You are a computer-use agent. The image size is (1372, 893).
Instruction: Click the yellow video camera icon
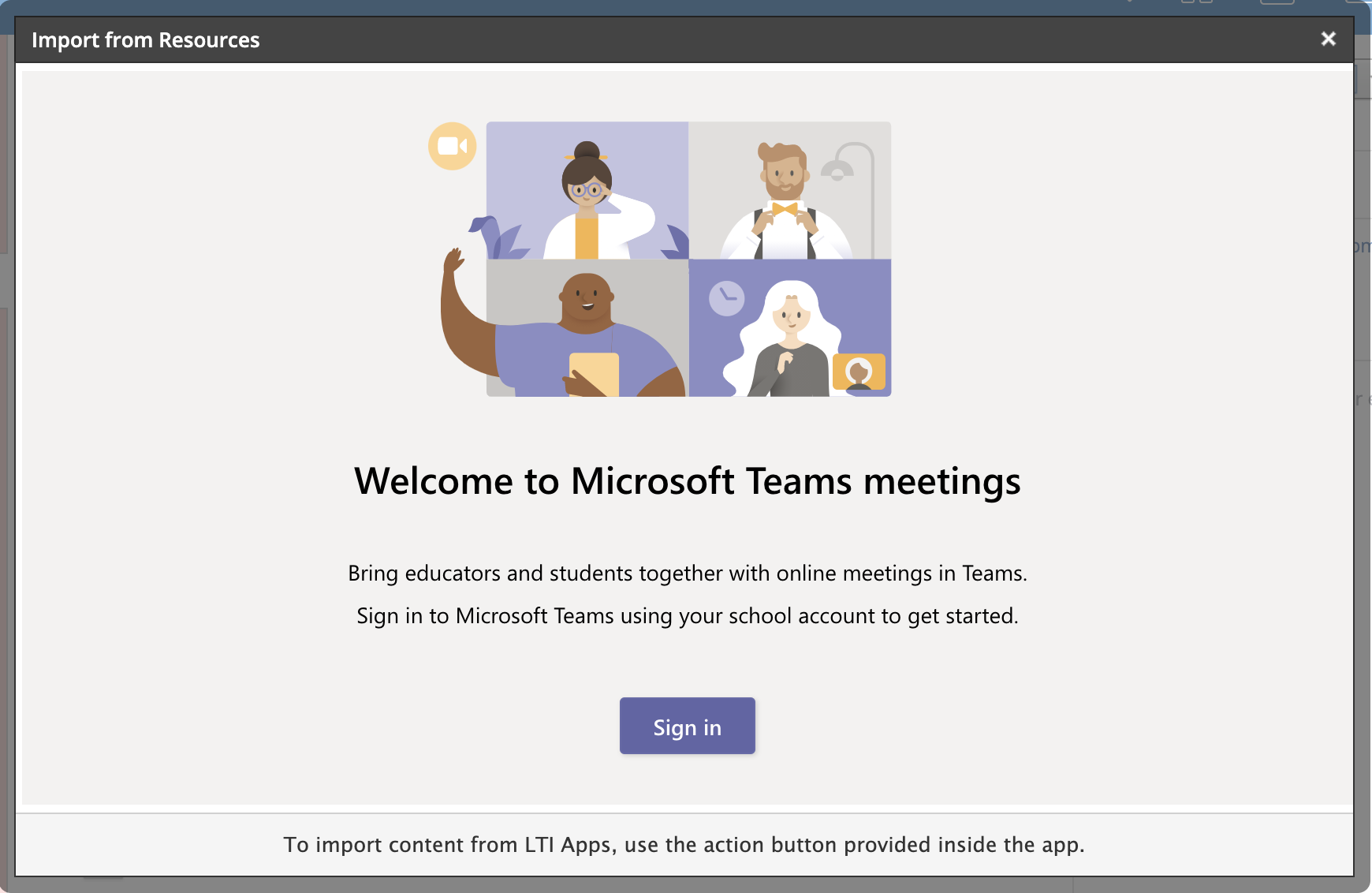coord(452,146)
